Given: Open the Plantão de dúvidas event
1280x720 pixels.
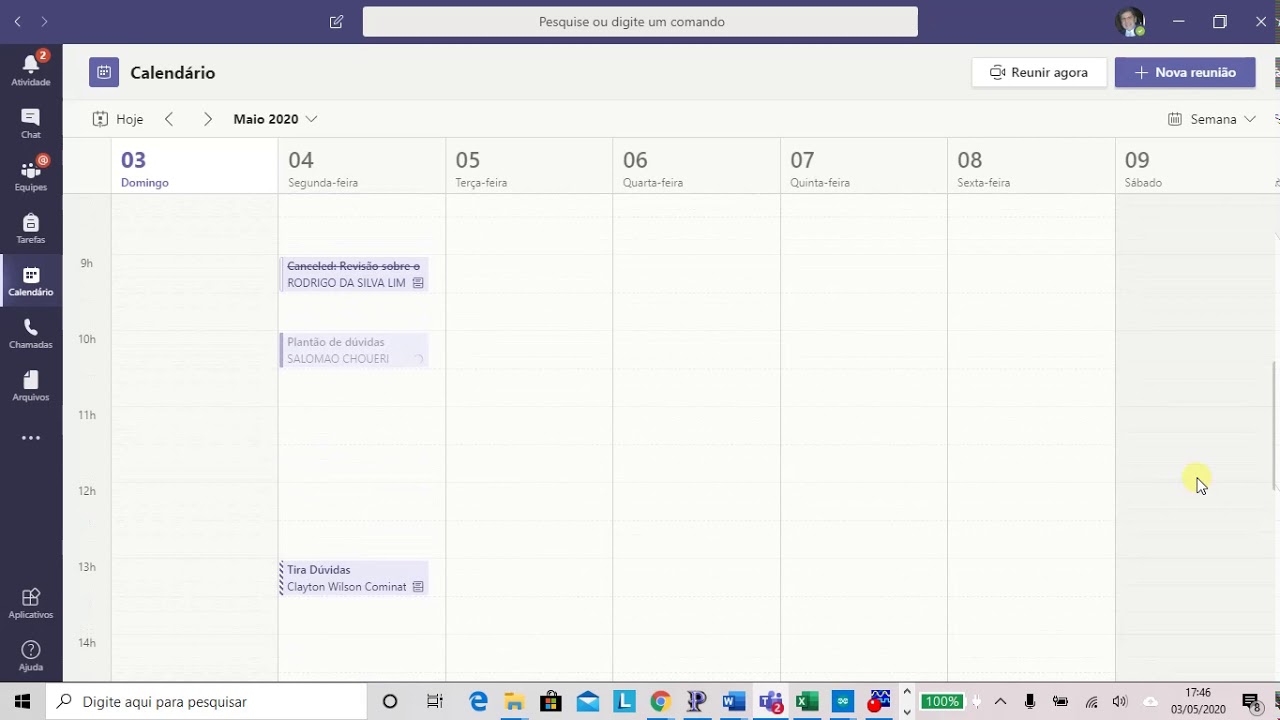Looking at the screenshot, I should tap(354, 350).
